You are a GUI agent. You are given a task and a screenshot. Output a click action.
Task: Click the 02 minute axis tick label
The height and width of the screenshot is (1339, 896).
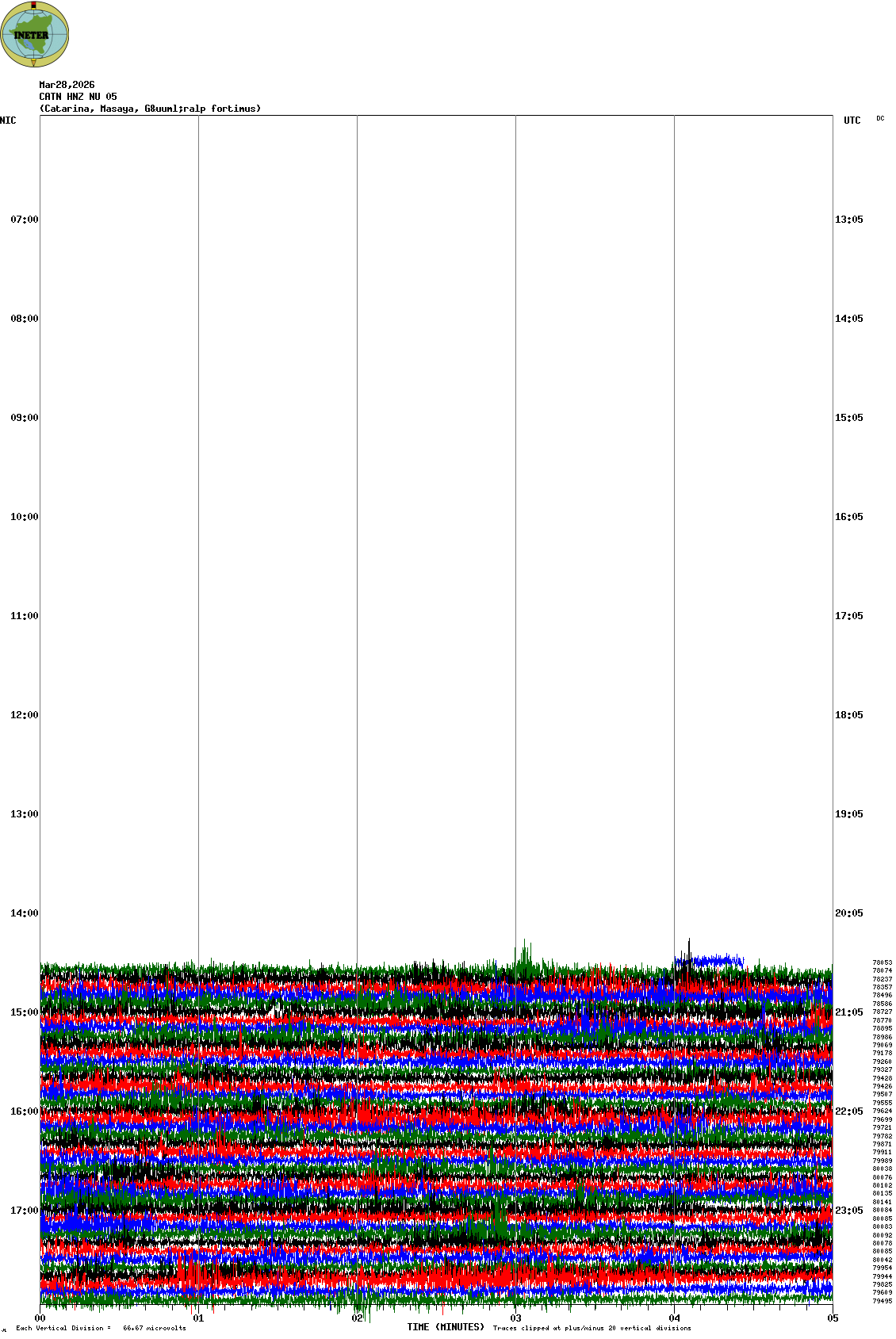358,1318
